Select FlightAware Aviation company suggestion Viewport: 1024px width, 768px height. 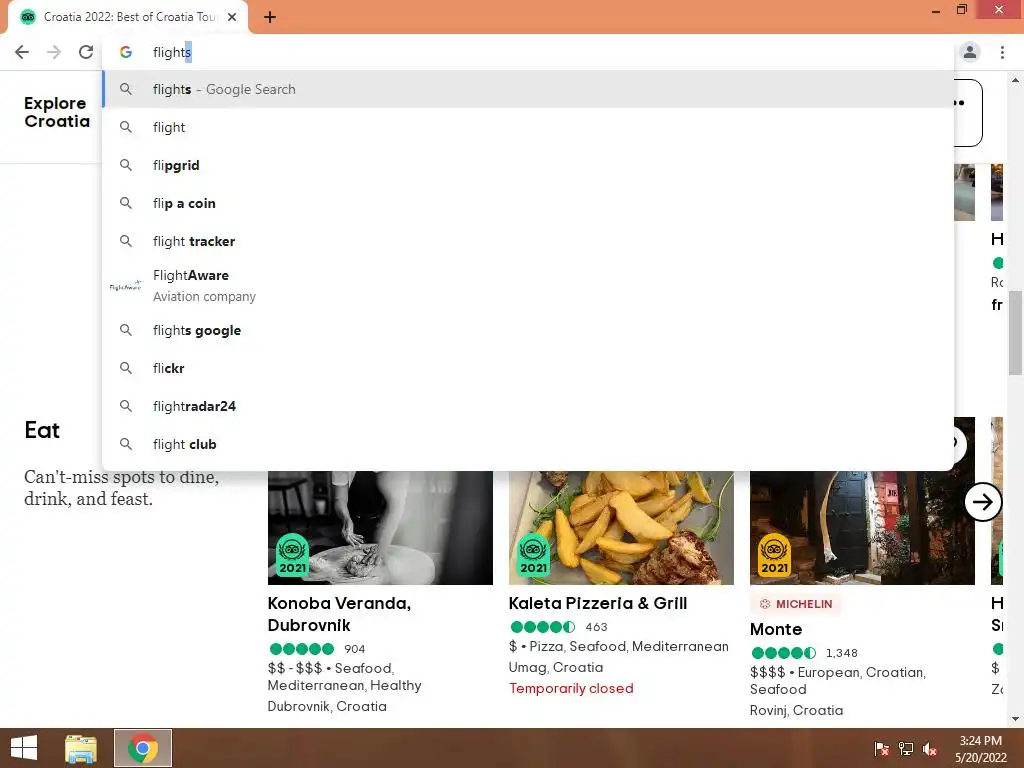pyautogui.click(x=528, y=285)
